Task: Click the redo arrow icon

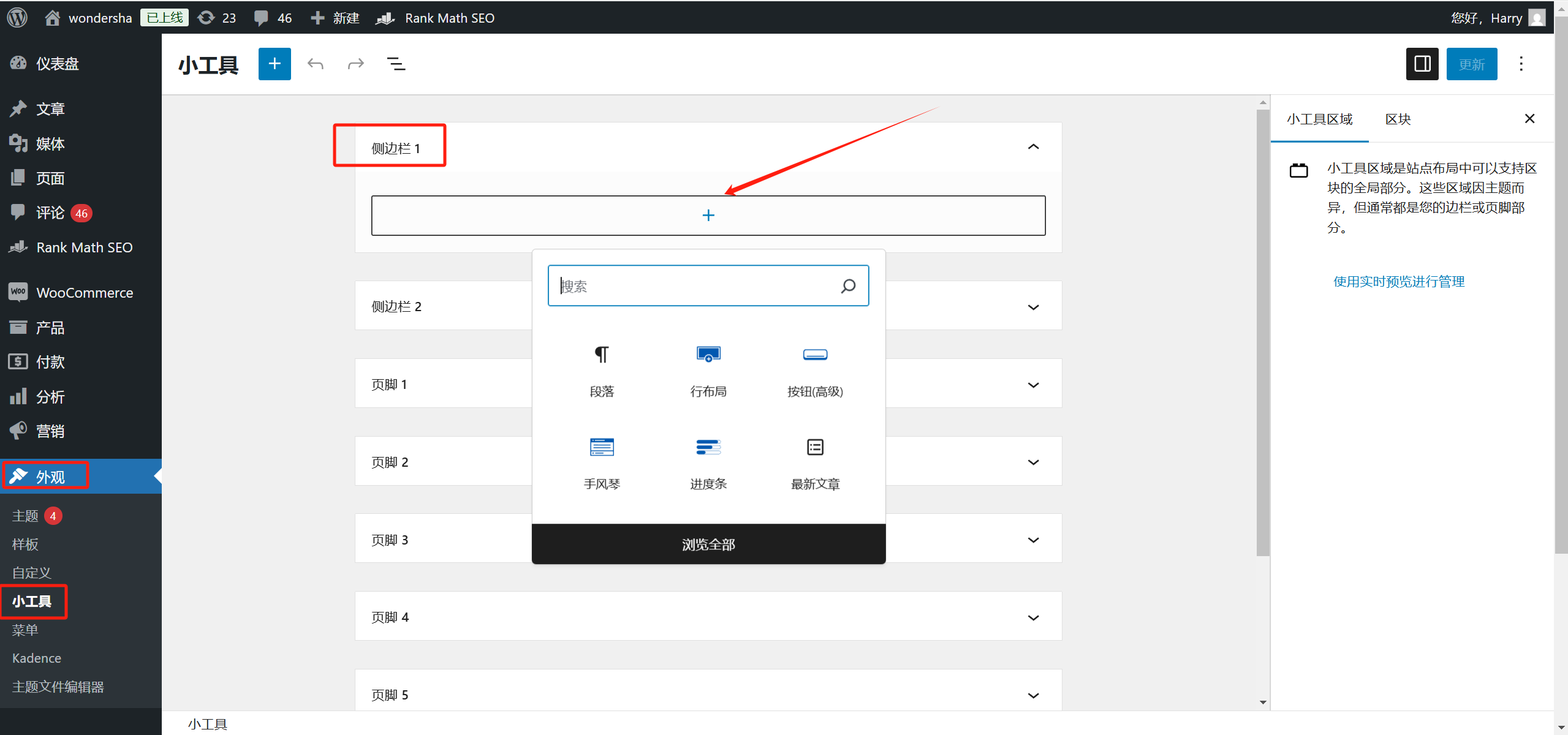Action: [x=355, y=63]
